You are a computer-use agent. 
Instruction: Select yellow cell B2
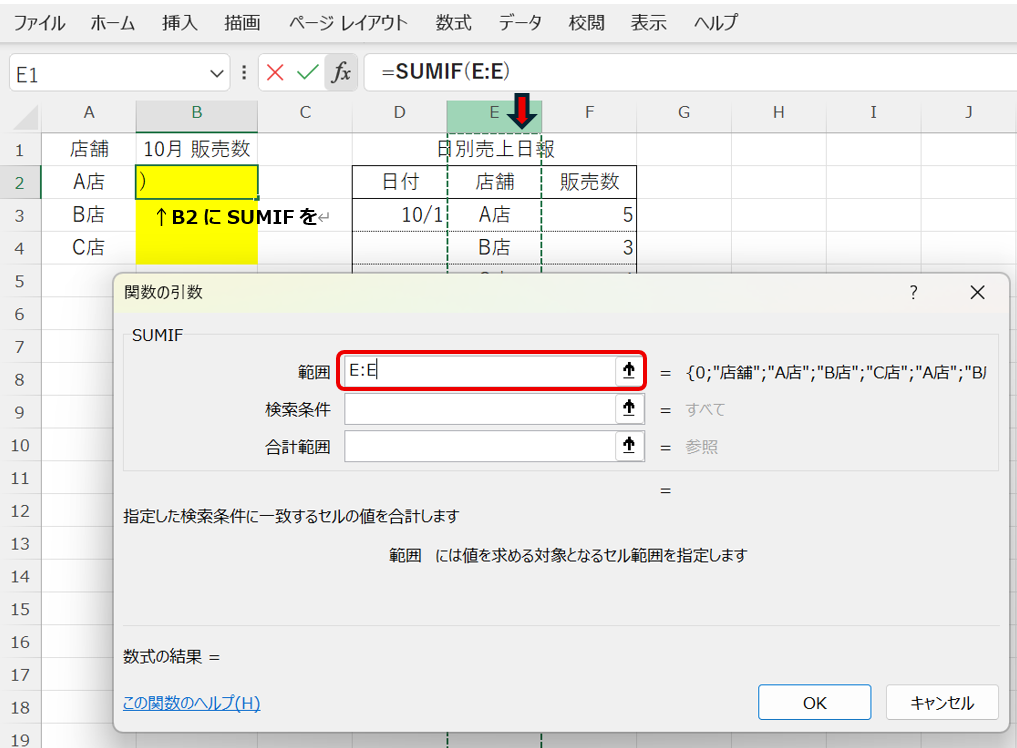click(x=197, y=182)
